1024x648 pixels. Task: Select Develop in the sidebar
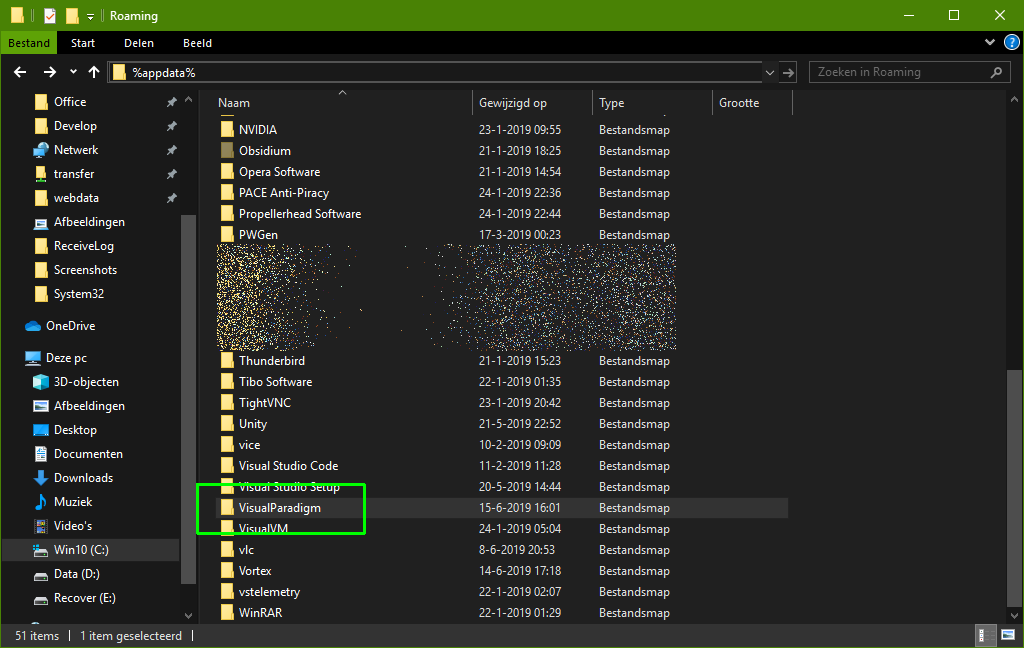tap(75, 126)
